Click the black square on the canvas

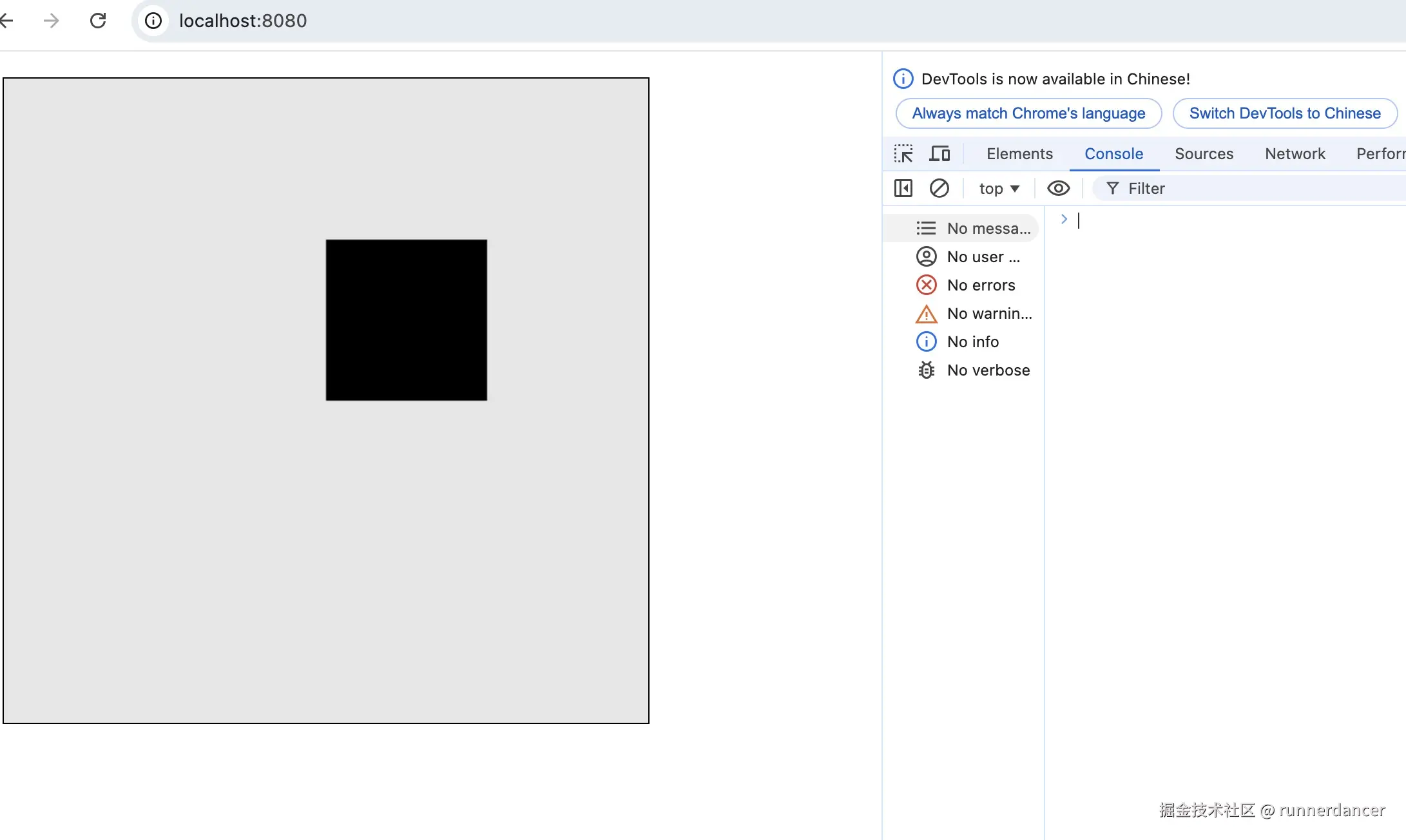click(x=406, y=320)
